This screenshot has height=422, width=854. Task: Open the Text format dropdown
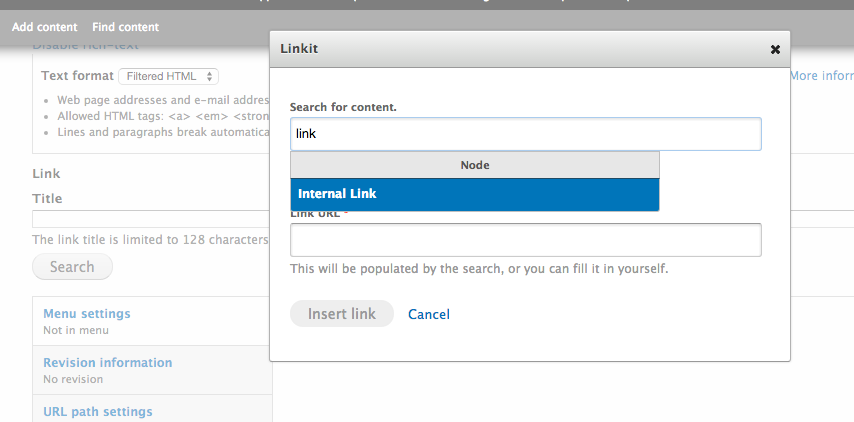click(168, 76)
